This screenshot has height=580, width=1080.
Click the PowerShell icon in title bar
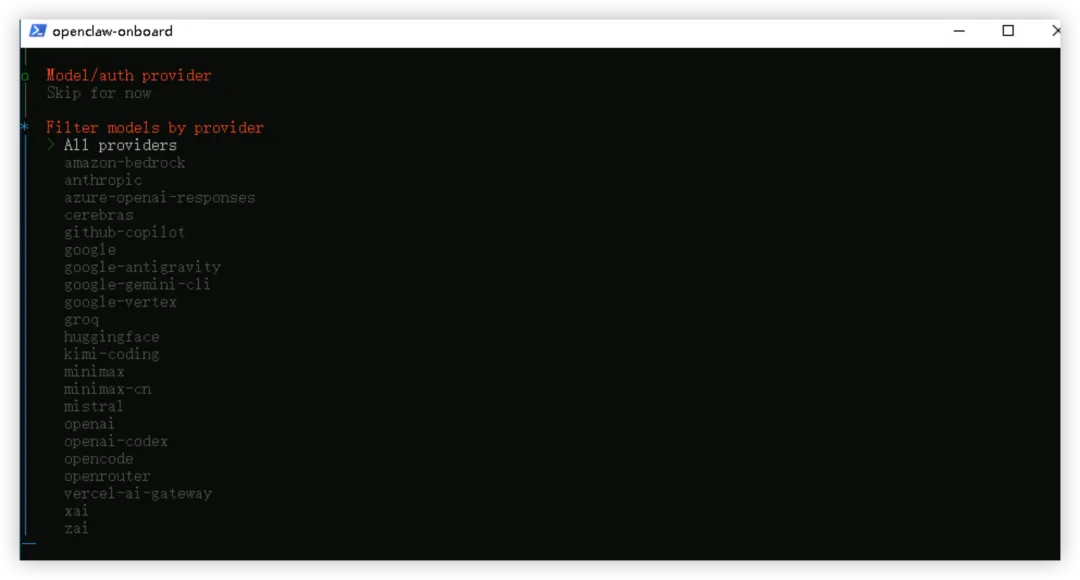(37, 31)
